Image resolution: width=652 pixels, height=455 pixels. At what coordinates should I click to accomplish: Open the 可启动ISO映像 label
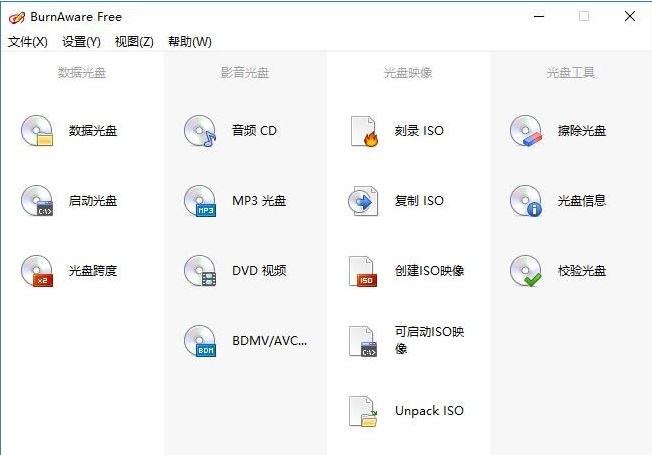(430, 340)
